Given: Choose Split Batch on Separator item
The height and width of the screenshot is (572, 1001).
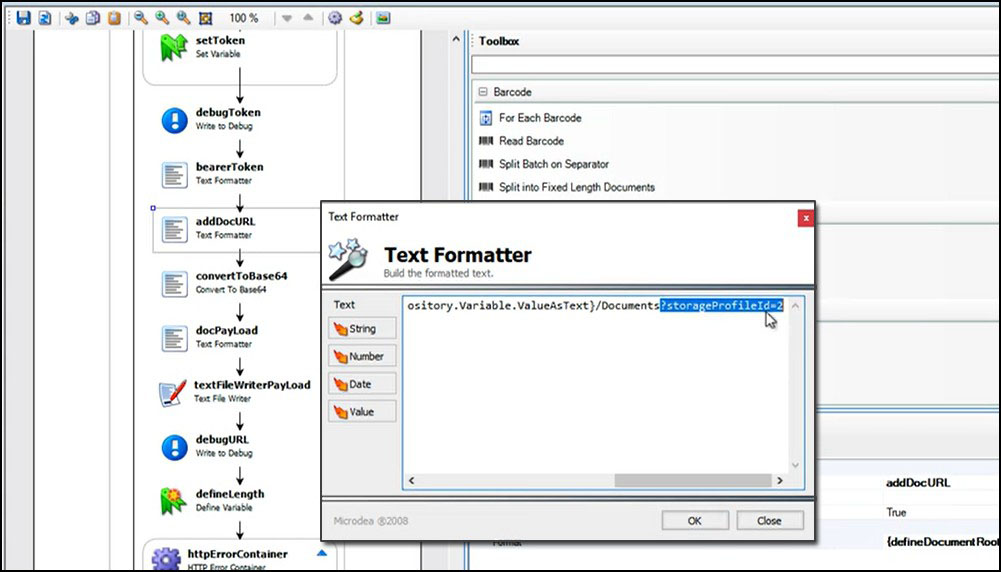Looking at the screenshot, I should (553, 164).
